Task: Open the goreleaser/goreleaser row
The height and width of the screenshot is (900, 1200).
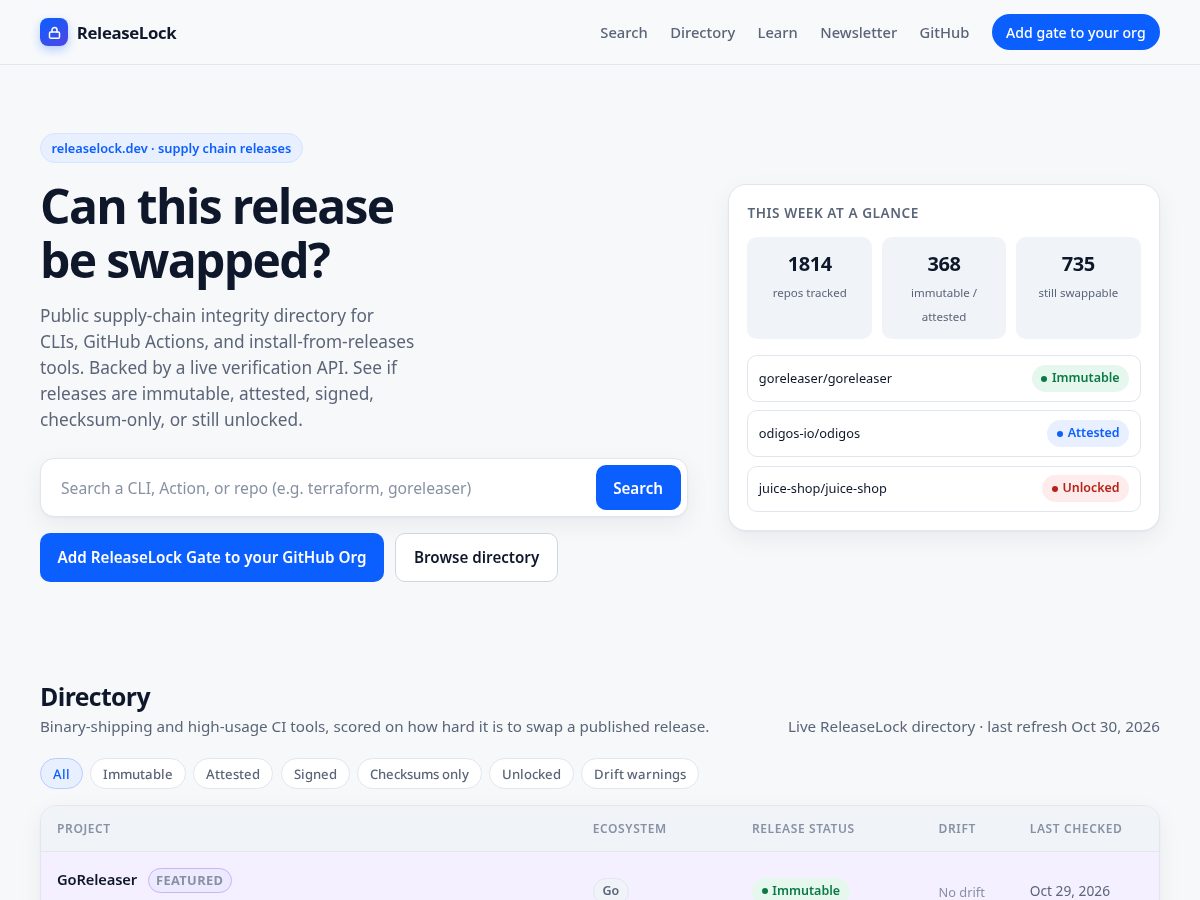Action: click(944, 378)
